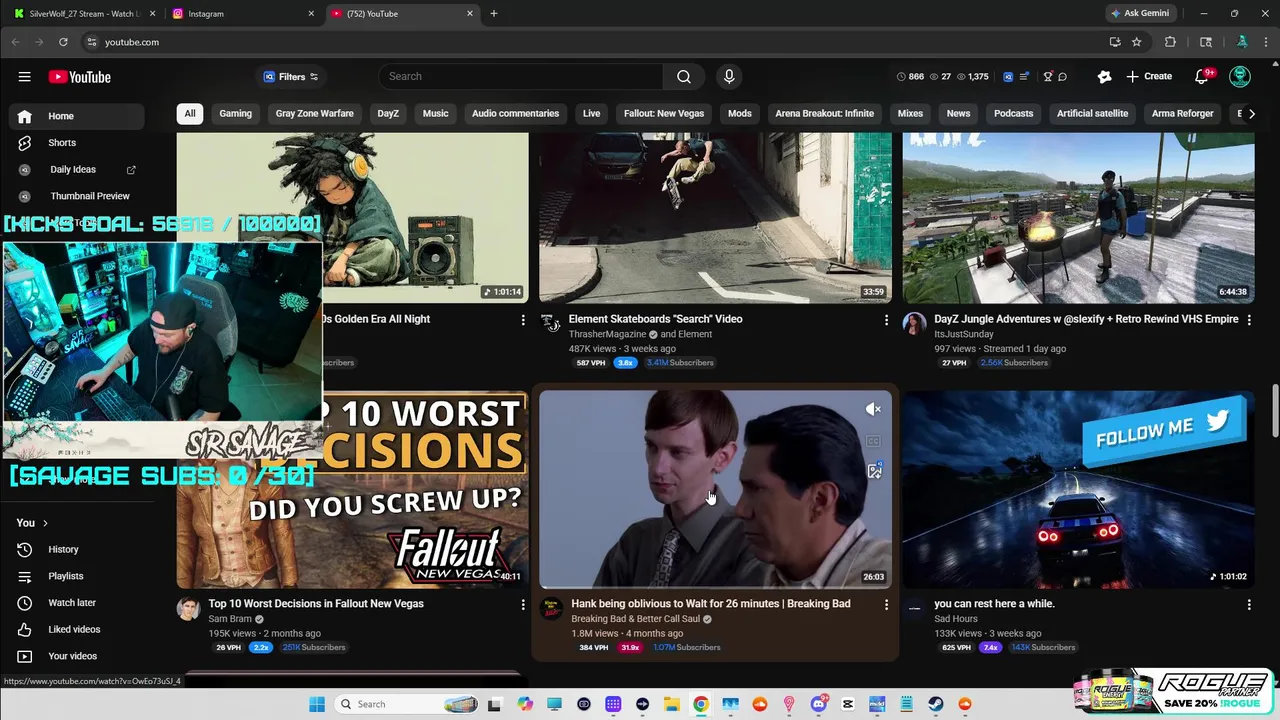Open Home in the sidebar
This screenshot has height=720, width=1280.
[77, 116]
